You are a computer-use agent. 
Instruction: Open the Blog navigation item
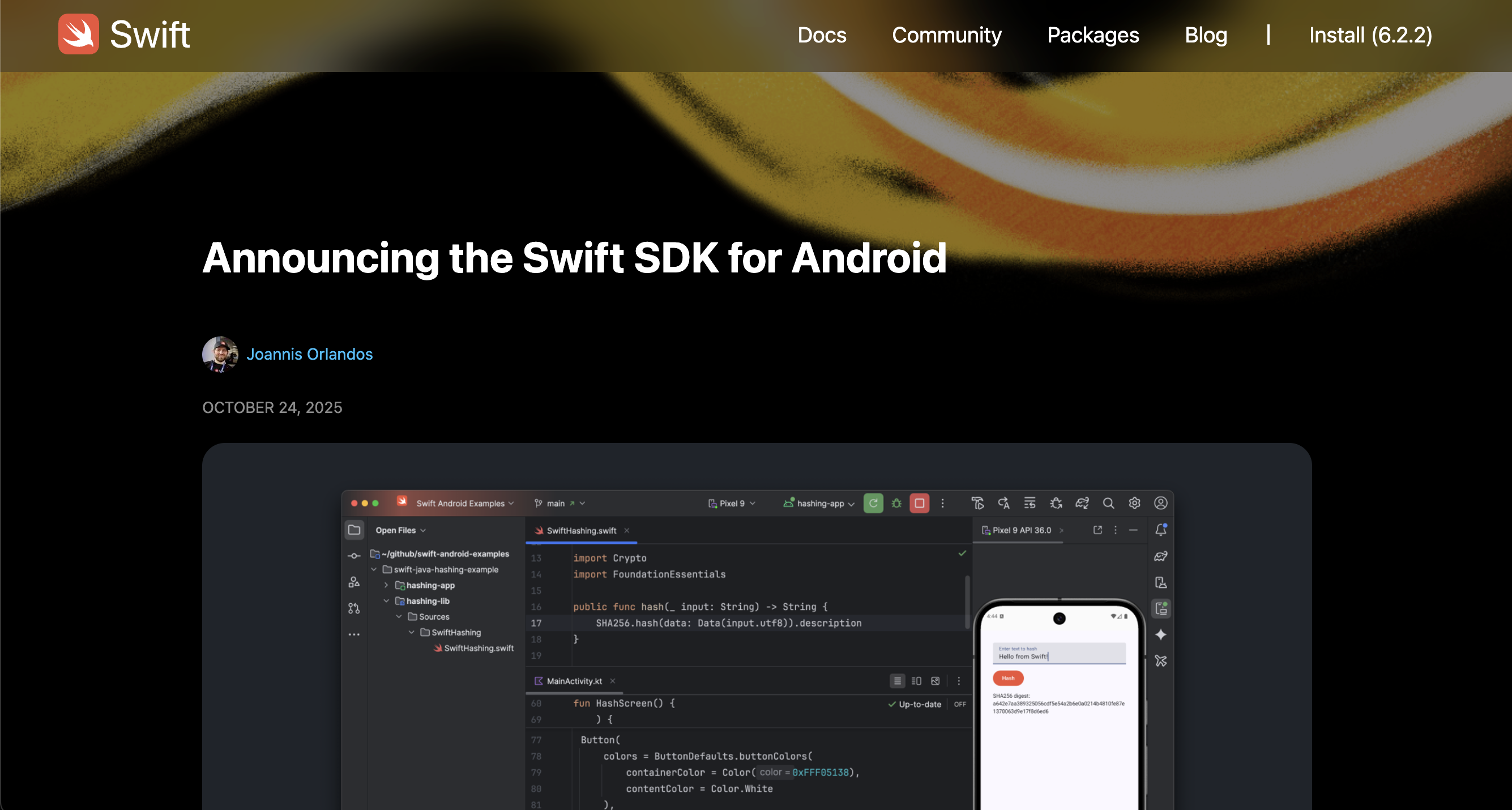point(1206,35)
